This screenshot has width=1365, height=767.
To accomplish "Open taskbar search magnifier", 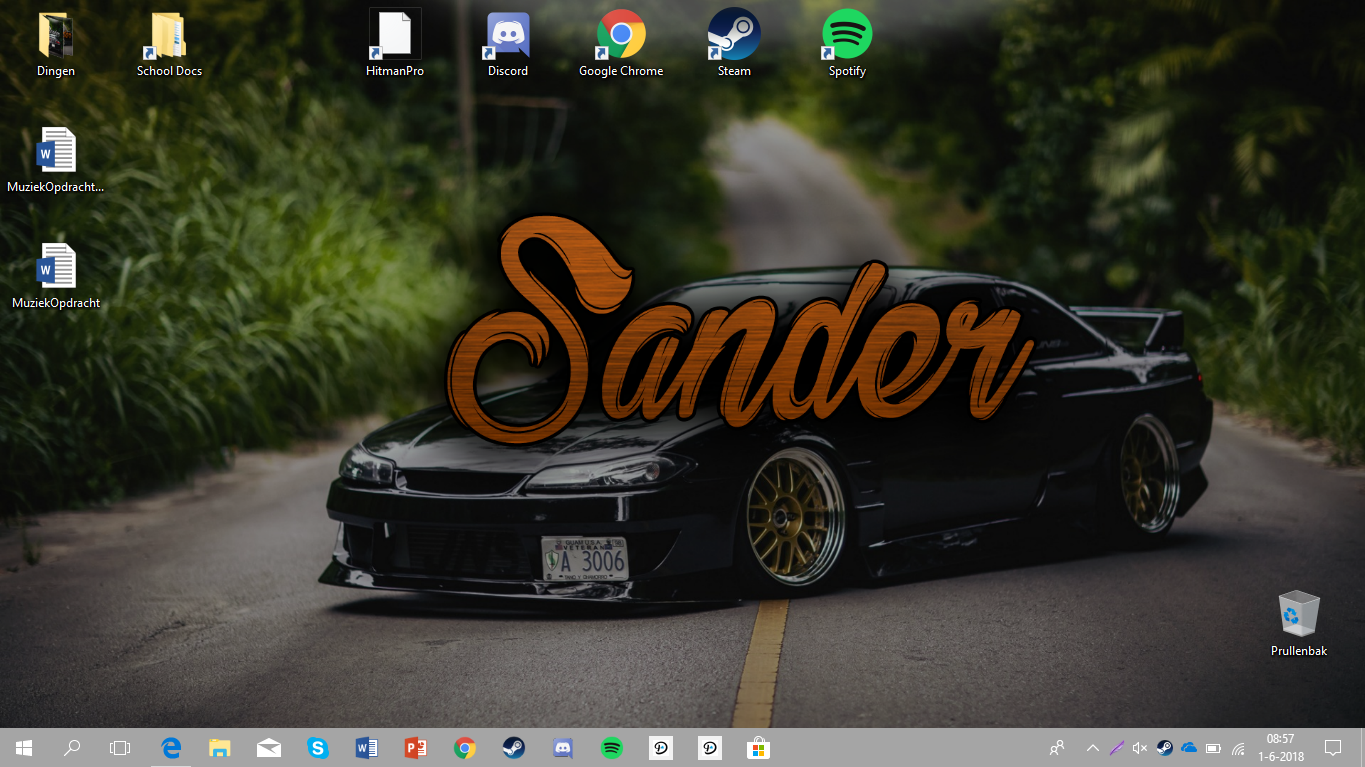I will [x=72, y=747].
